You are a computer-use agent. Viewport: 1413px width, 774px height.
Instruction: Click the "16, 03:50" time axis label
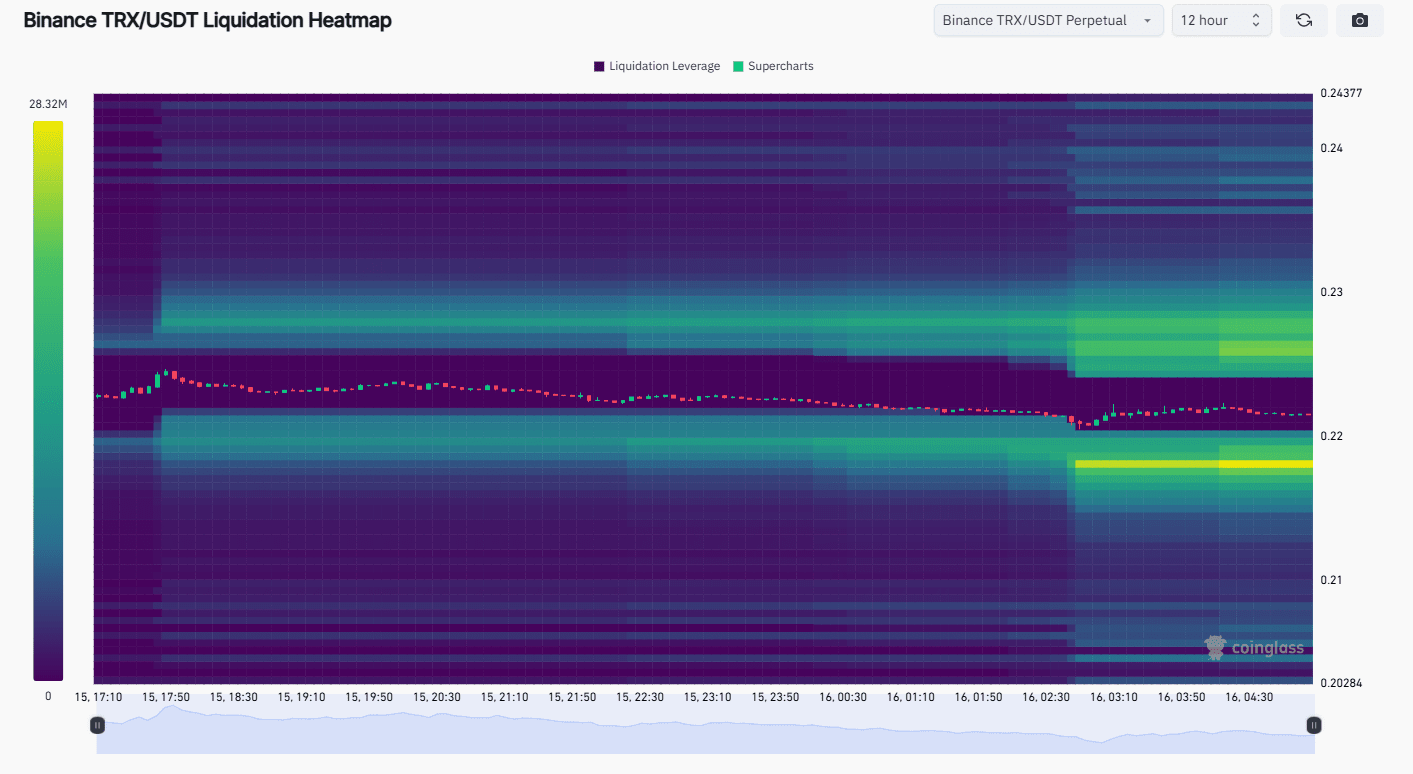[x=1183, y=696]
